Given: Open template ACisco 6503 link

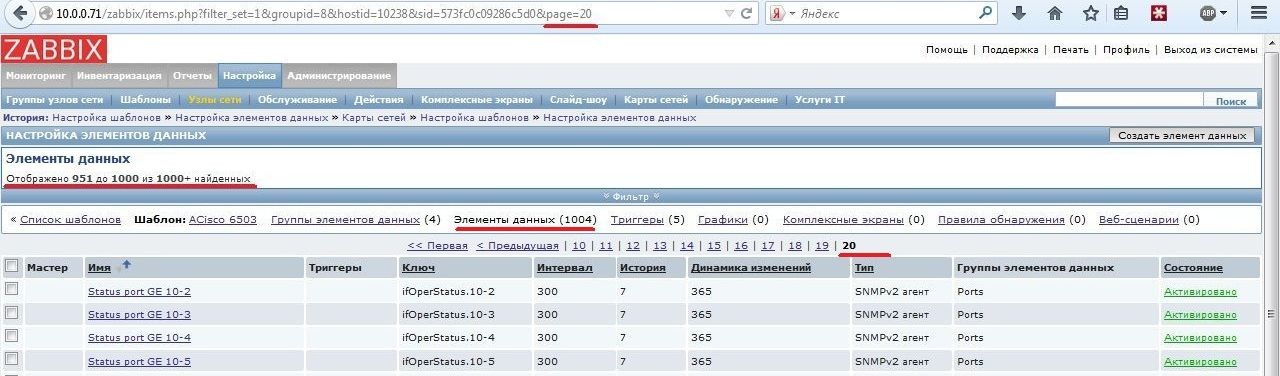Looking at the screenshot, I should click(223, 219).
